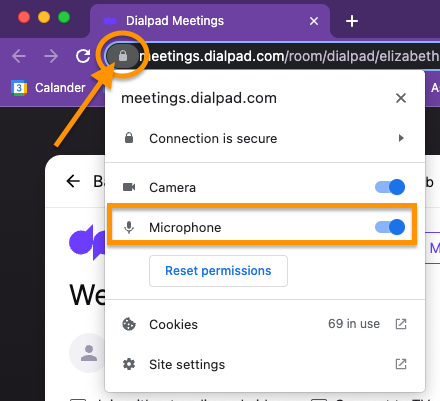Expand Connection is secure details arrow
Image resolution: width=440 pixels, height=401 pixels.
(401, 138)
